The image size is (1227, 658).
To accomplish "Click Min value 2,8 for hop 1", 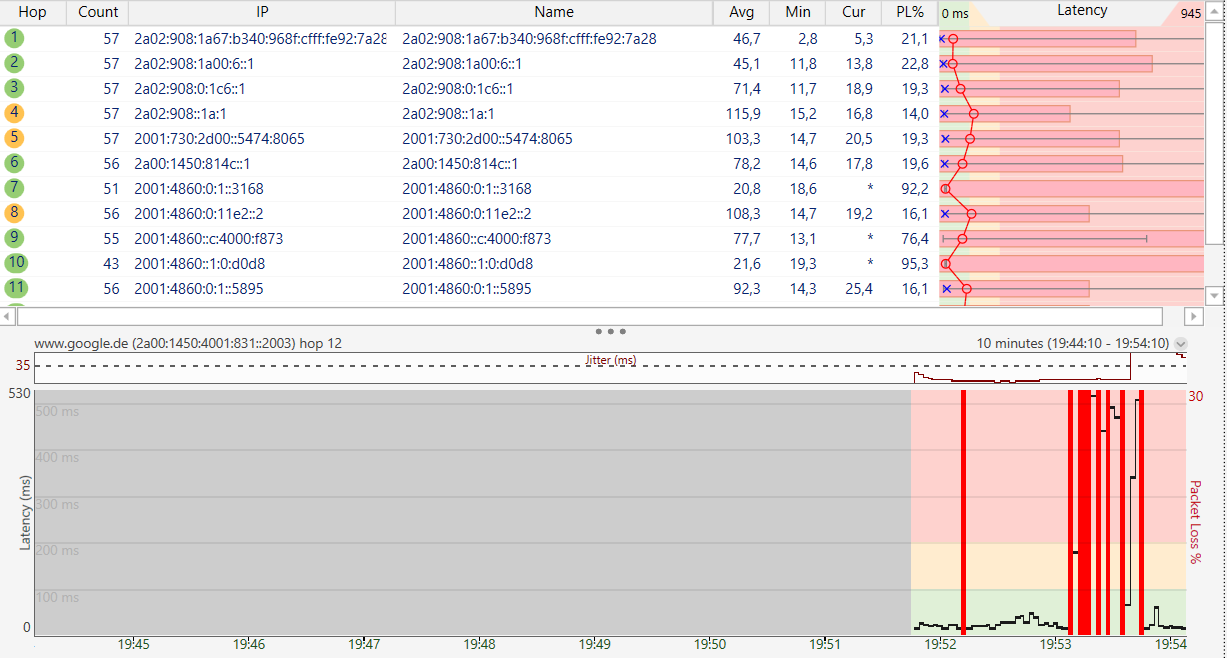I will click(807, 38).
